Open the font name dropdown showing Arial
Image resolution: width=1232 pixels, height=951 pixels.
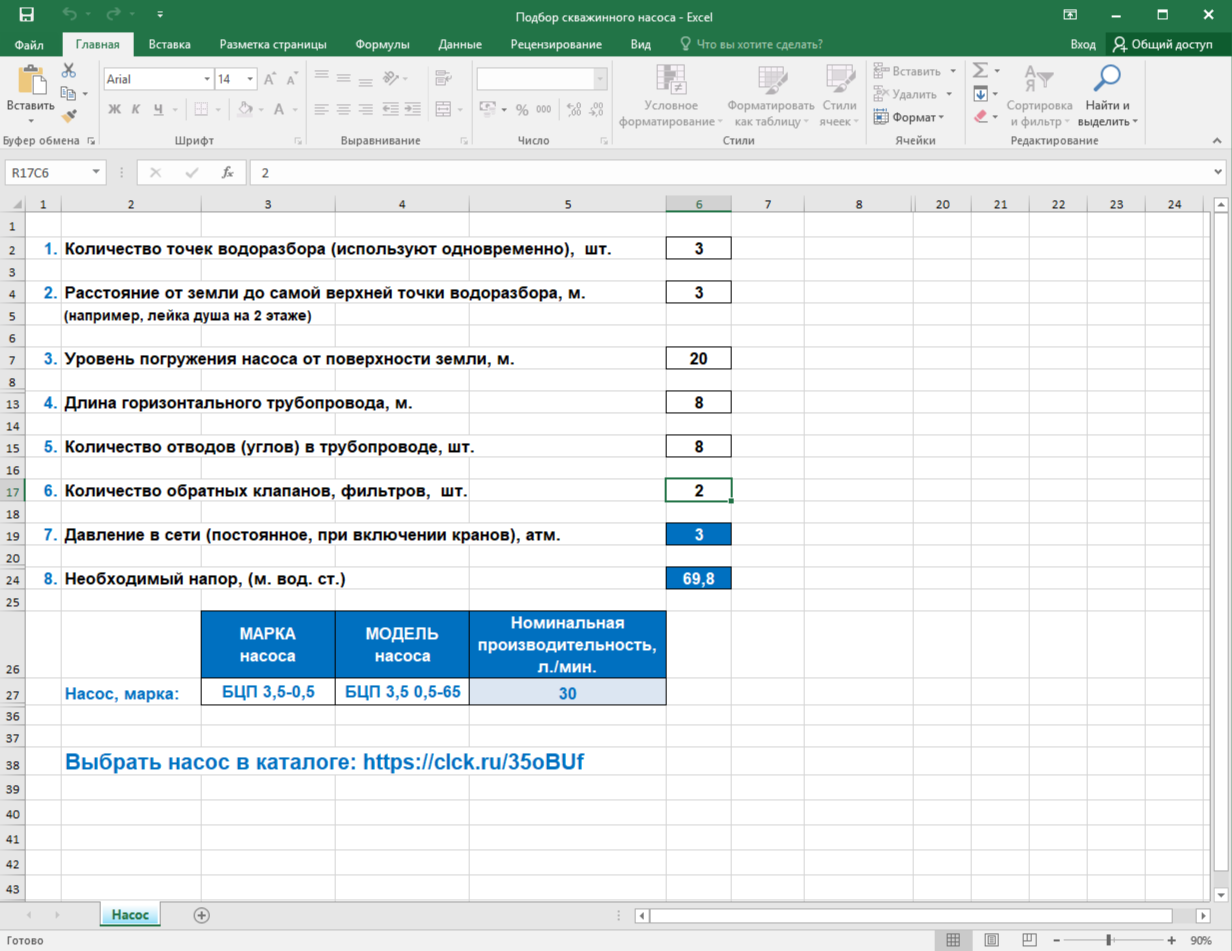pyautogui.click(x=207, y=79)
